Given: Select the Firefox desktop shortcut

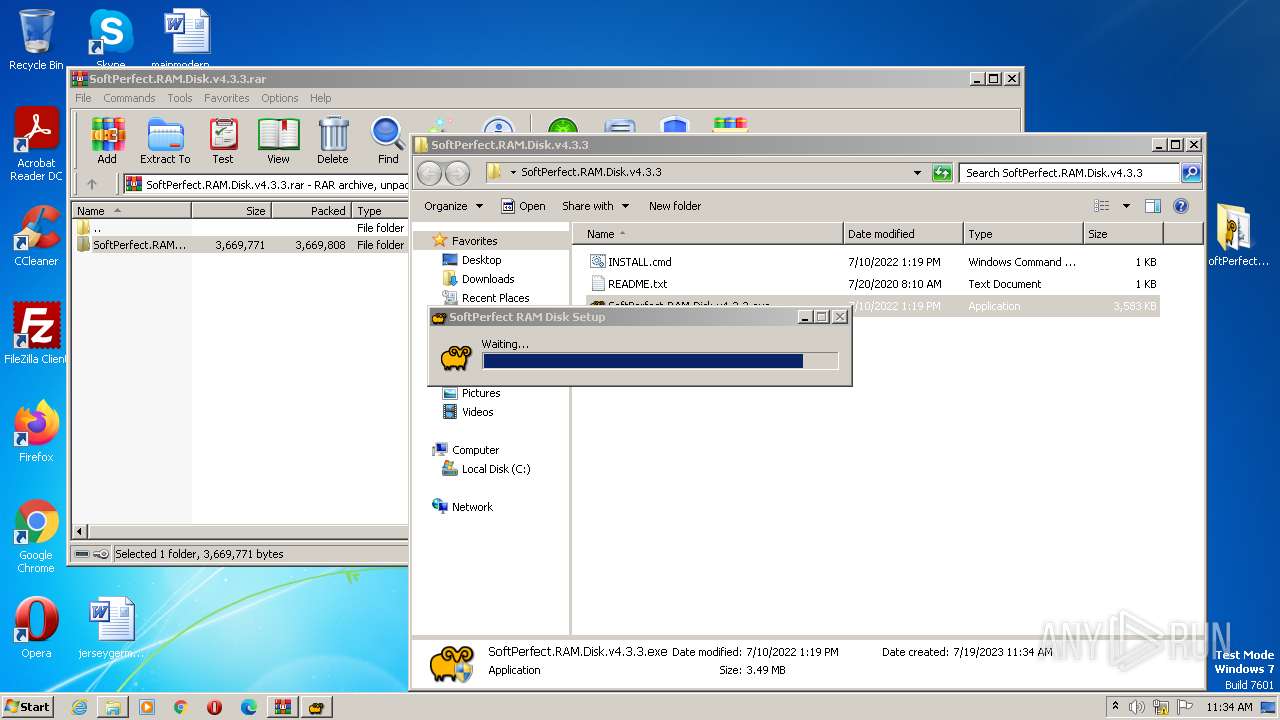Looking at the screenshot, I should 36,432.
